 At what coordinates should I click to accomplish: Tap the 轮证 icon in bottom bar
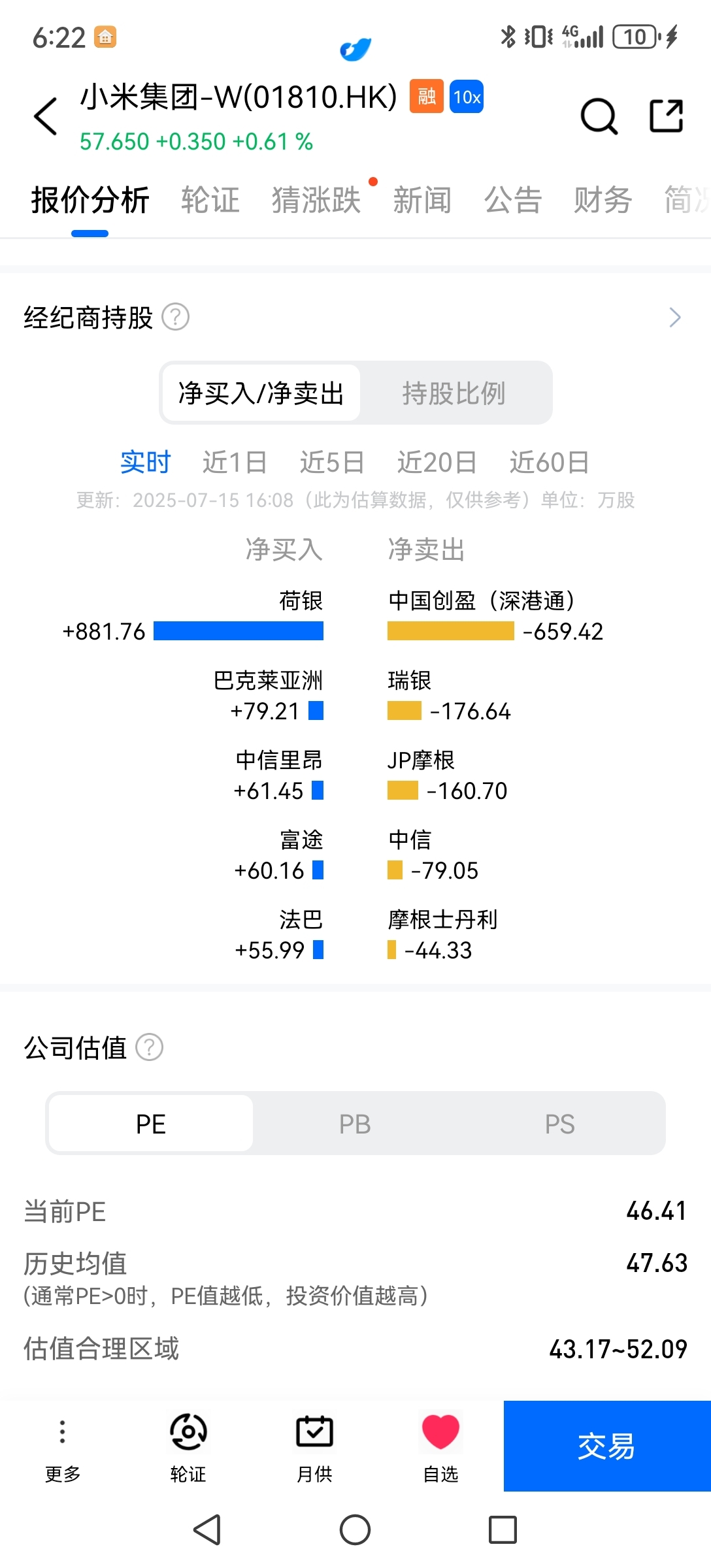tap(188, 1446)
